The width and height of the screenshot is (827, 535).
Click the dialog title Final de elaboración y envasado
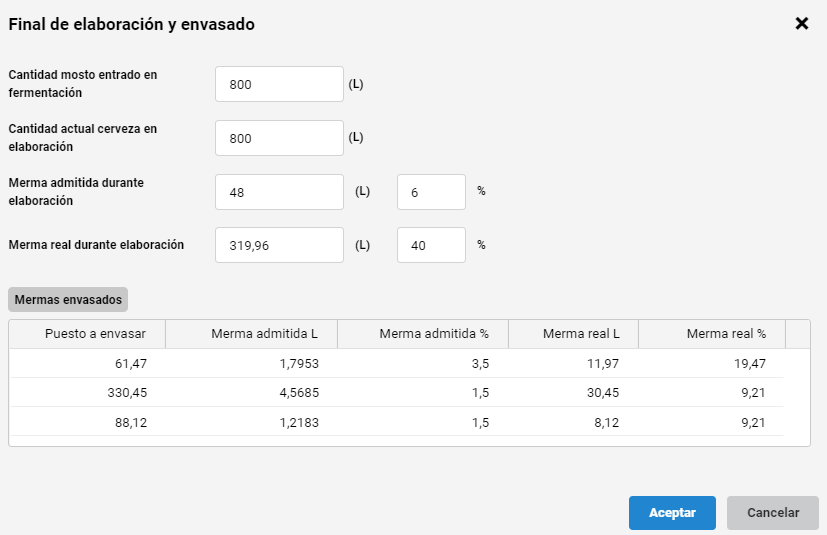click(131, 24)
